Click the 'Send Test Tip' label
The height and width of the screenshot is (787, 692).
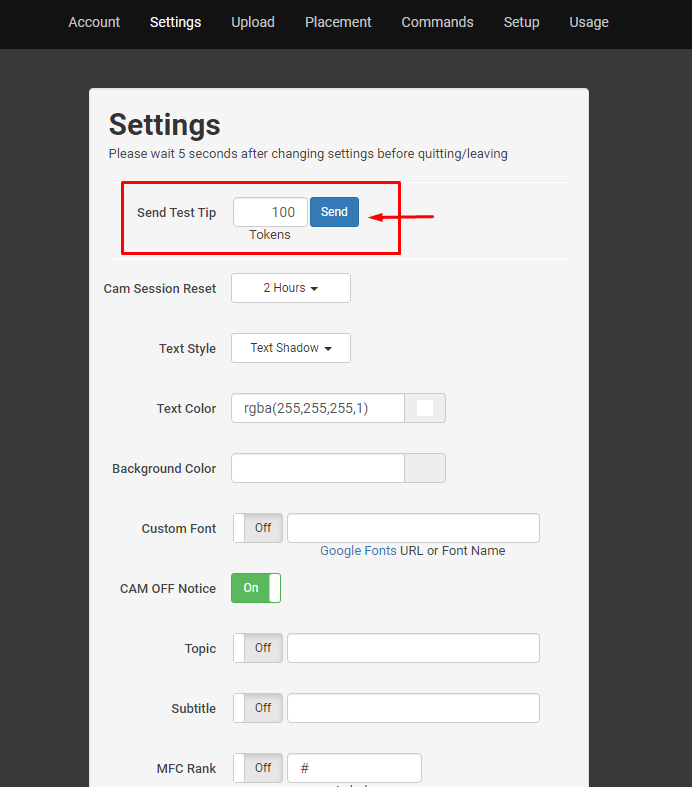[x=176, y=213]
